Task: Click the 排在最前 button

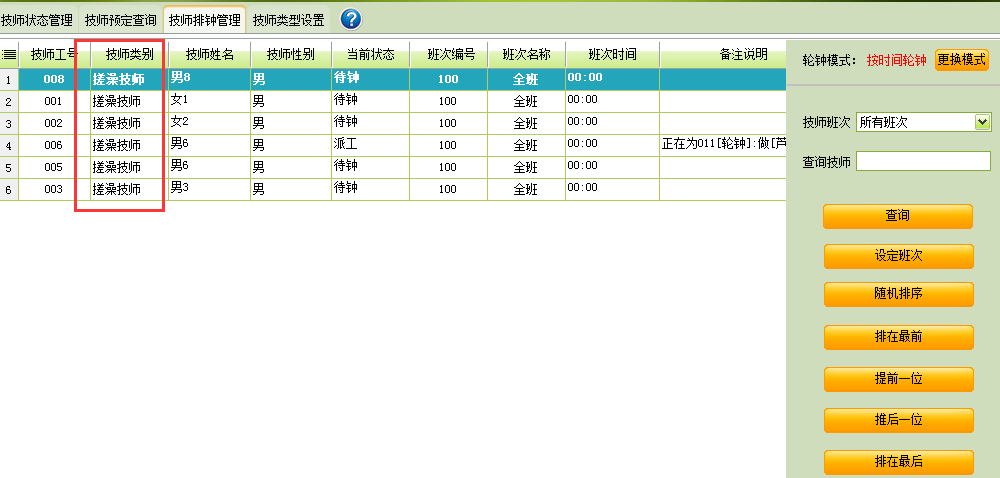Action: (x=898, y=338)
